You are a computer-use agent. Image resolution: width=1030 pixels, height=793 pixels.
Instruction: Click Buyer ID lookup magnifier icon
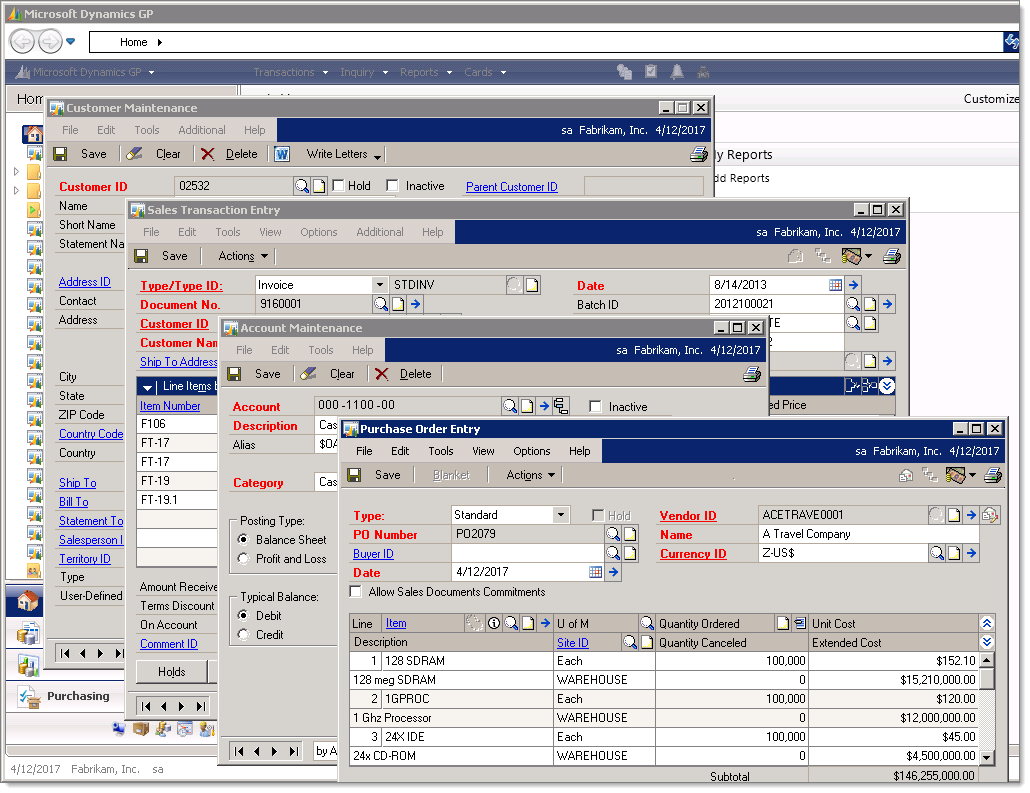[612, 553]
